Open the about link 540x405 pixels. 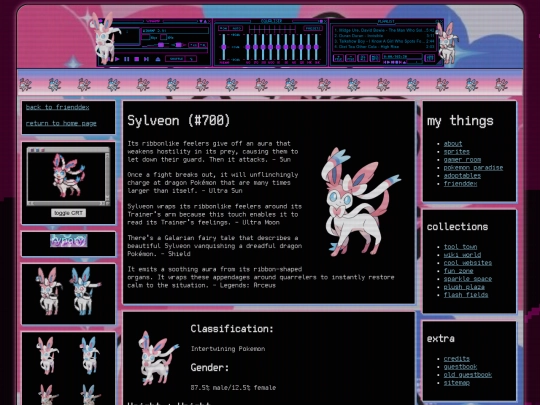pos(453,144)
